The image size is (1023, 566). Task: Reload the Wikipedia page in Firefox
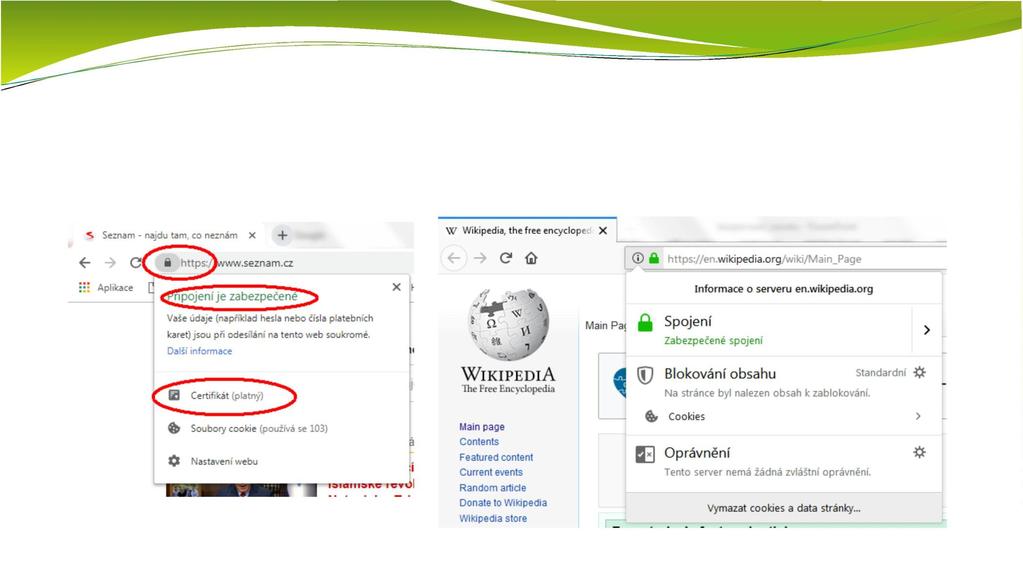pos(506,258)
